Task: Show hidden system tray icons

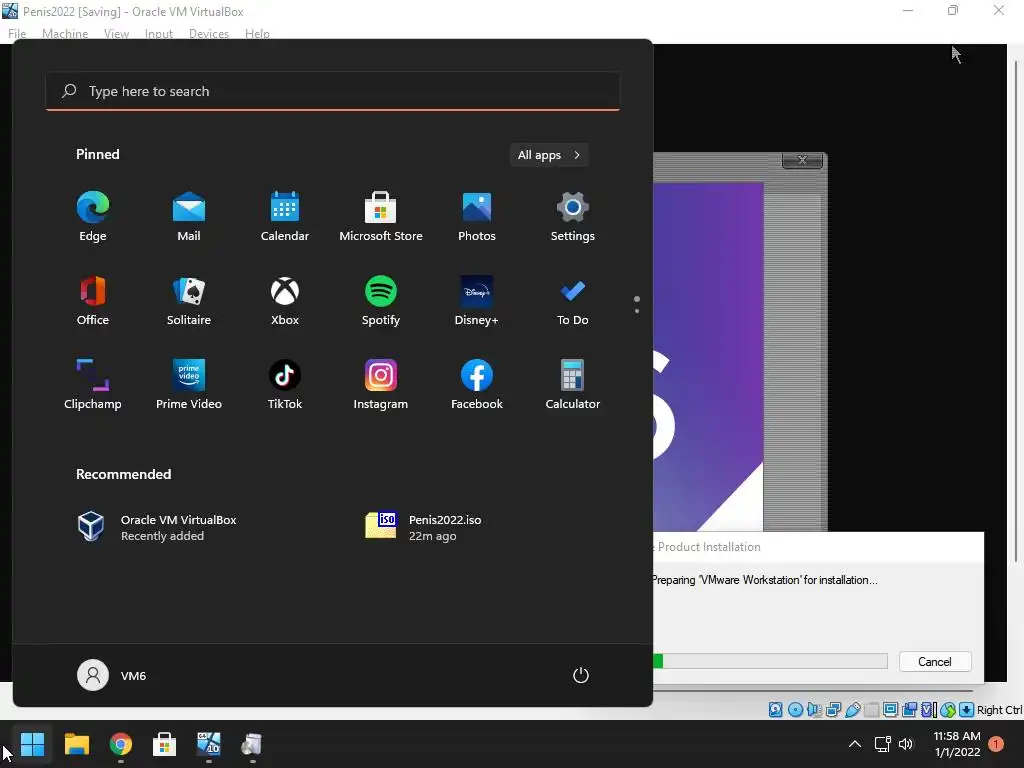Action: 854,744
